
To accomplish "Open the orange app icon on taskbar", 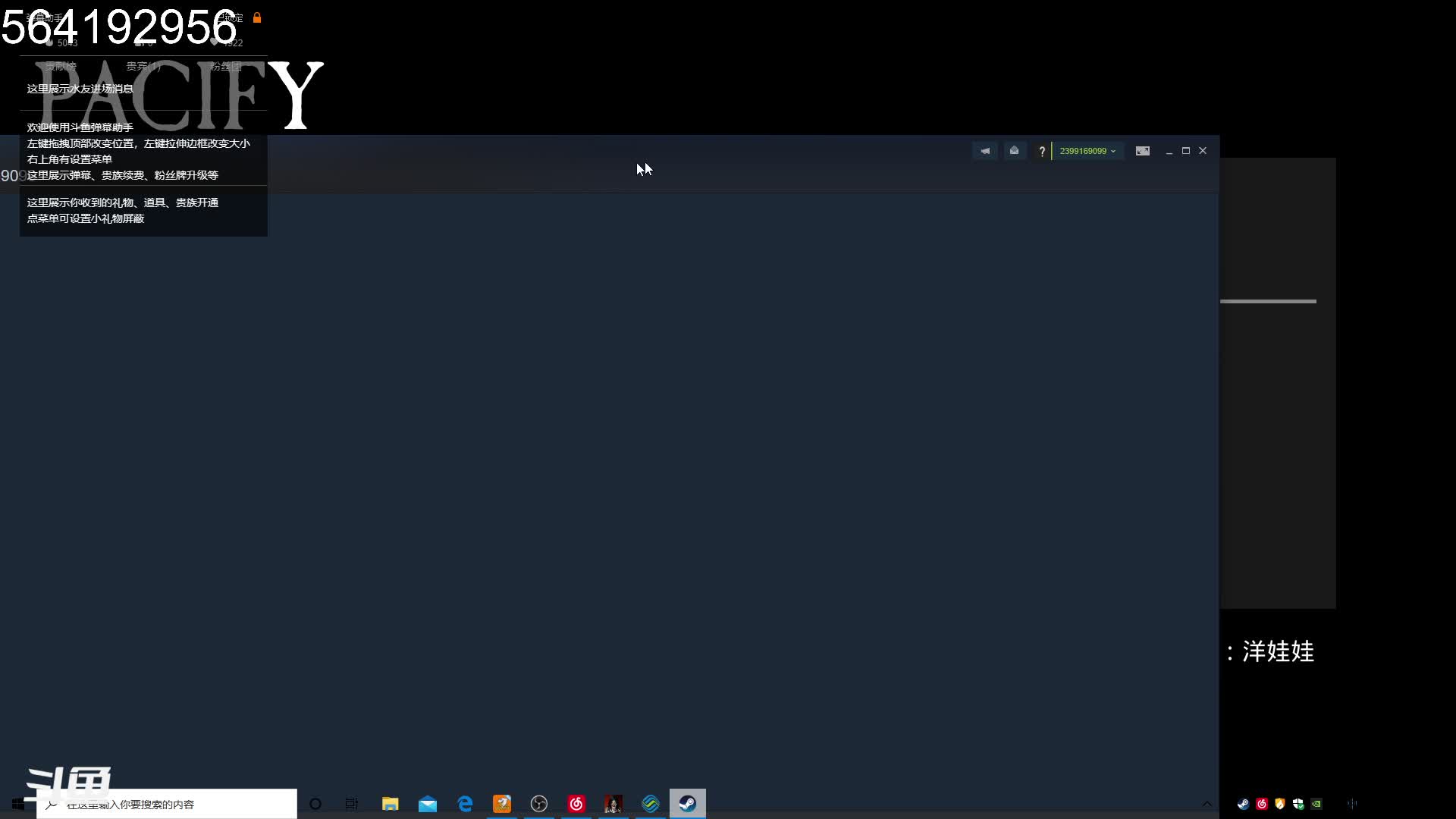I will tap(502, 804).
